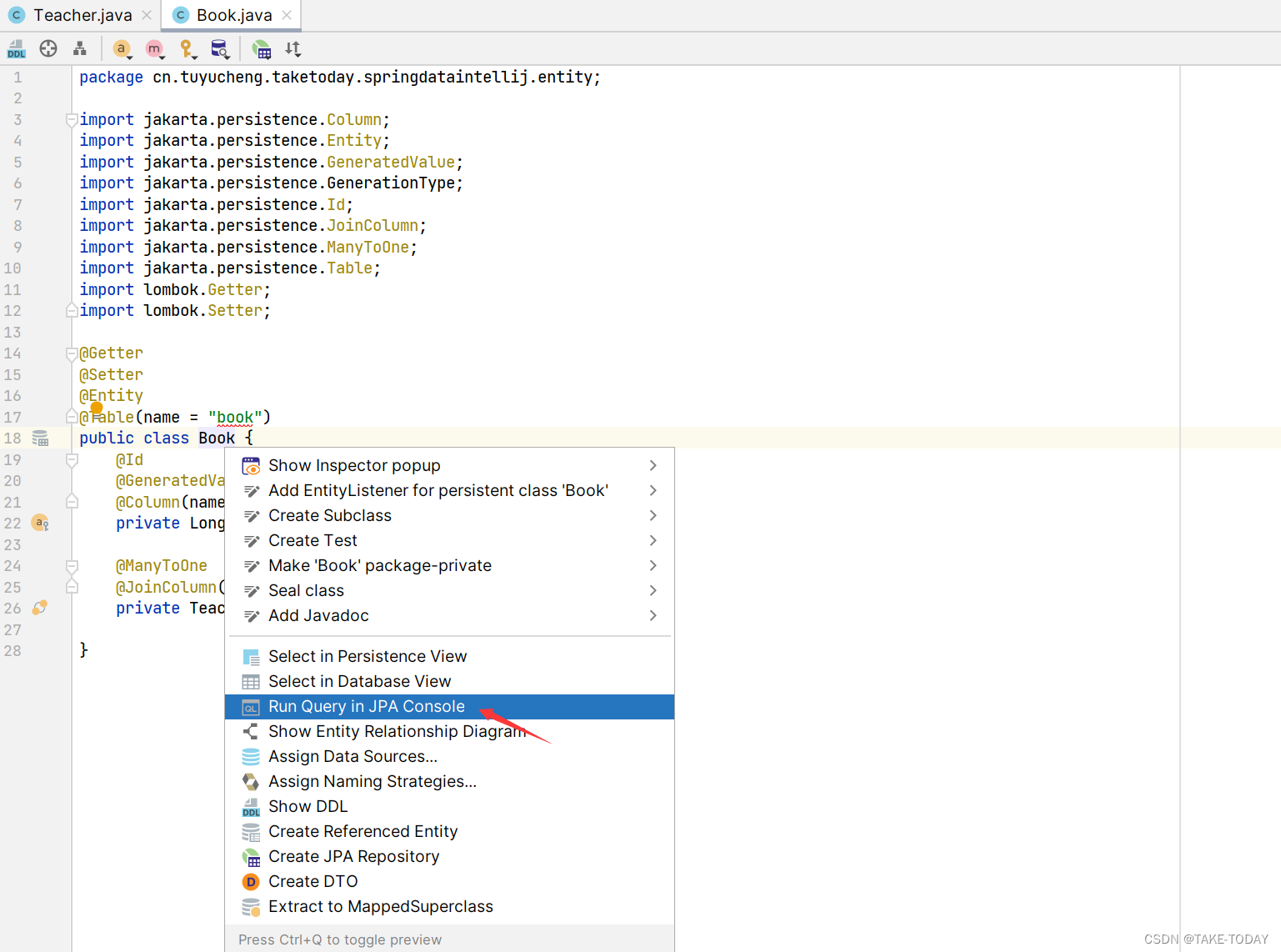Open the database search dropdown in toolbar
1281x952 pixels.
220,49
